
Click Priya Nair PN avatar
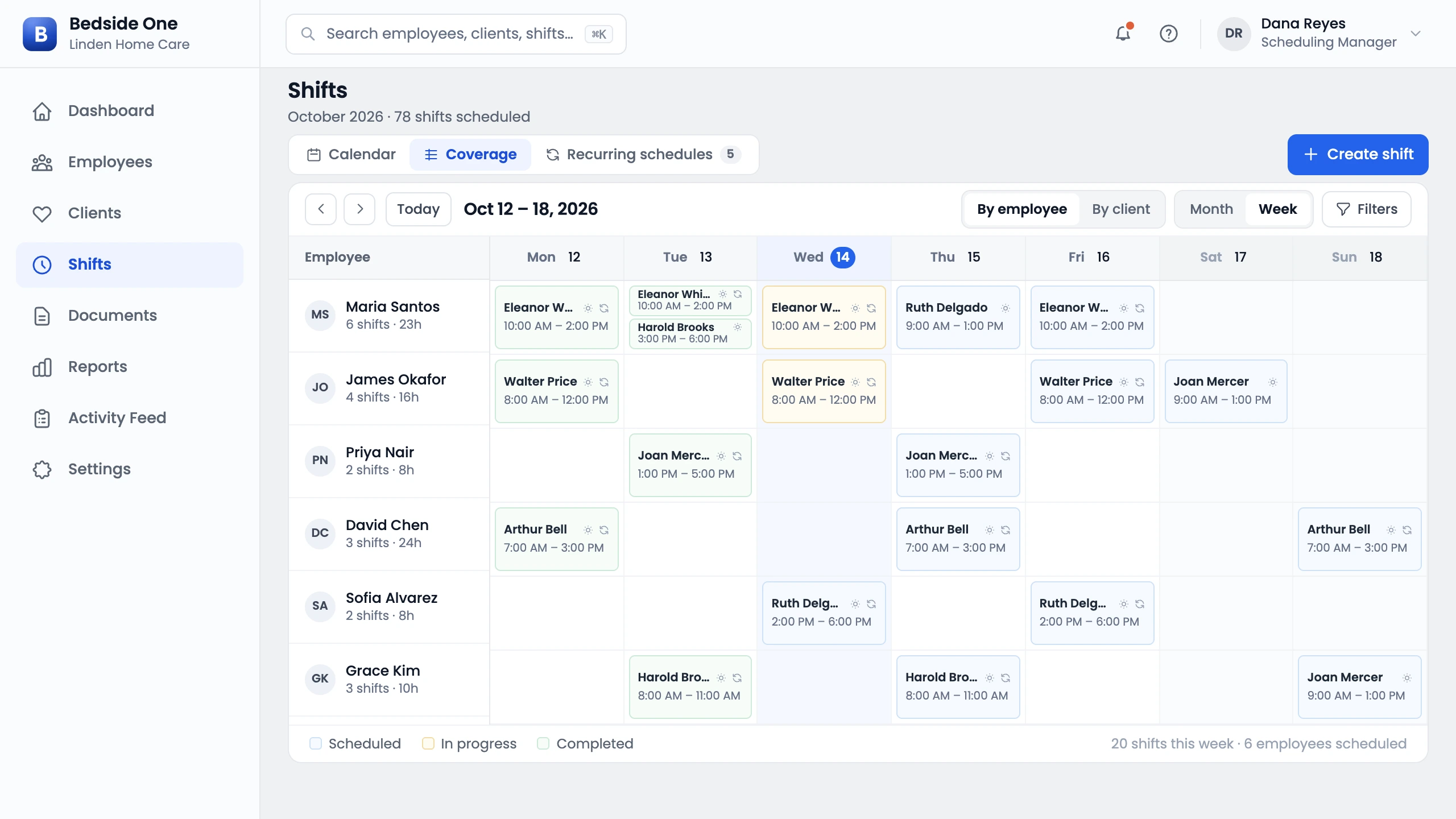pyautogui.click(x=320, y=461)
